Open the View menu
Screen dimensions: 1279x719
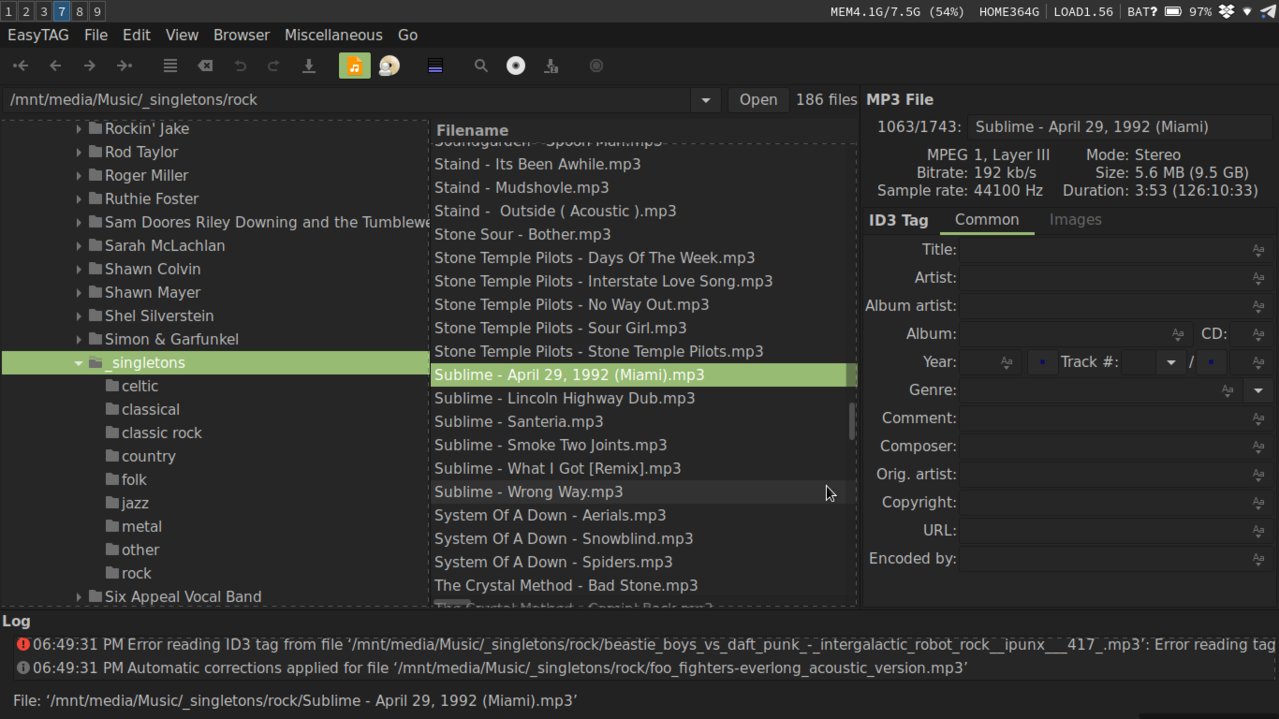point(182,35)
